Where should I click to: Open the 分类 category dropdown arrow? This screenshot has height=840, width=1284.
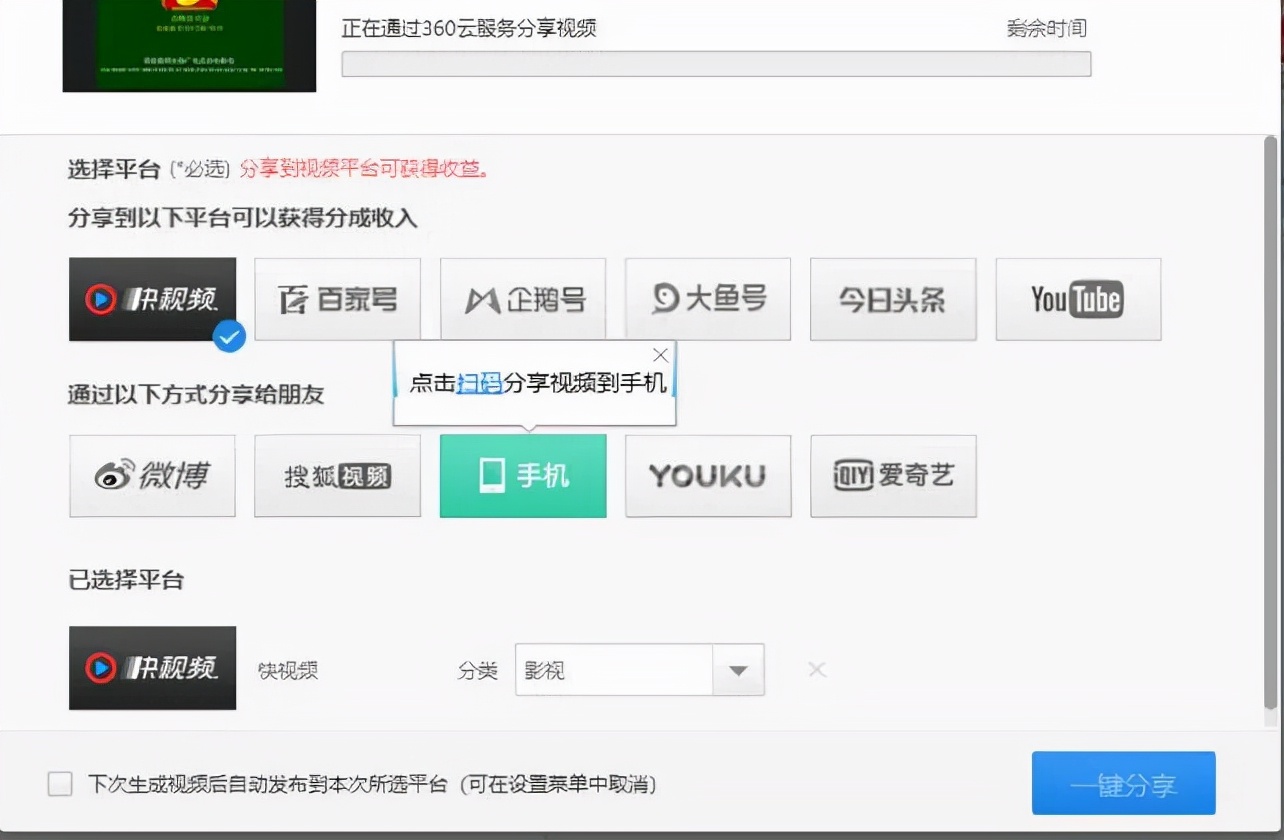738,670
